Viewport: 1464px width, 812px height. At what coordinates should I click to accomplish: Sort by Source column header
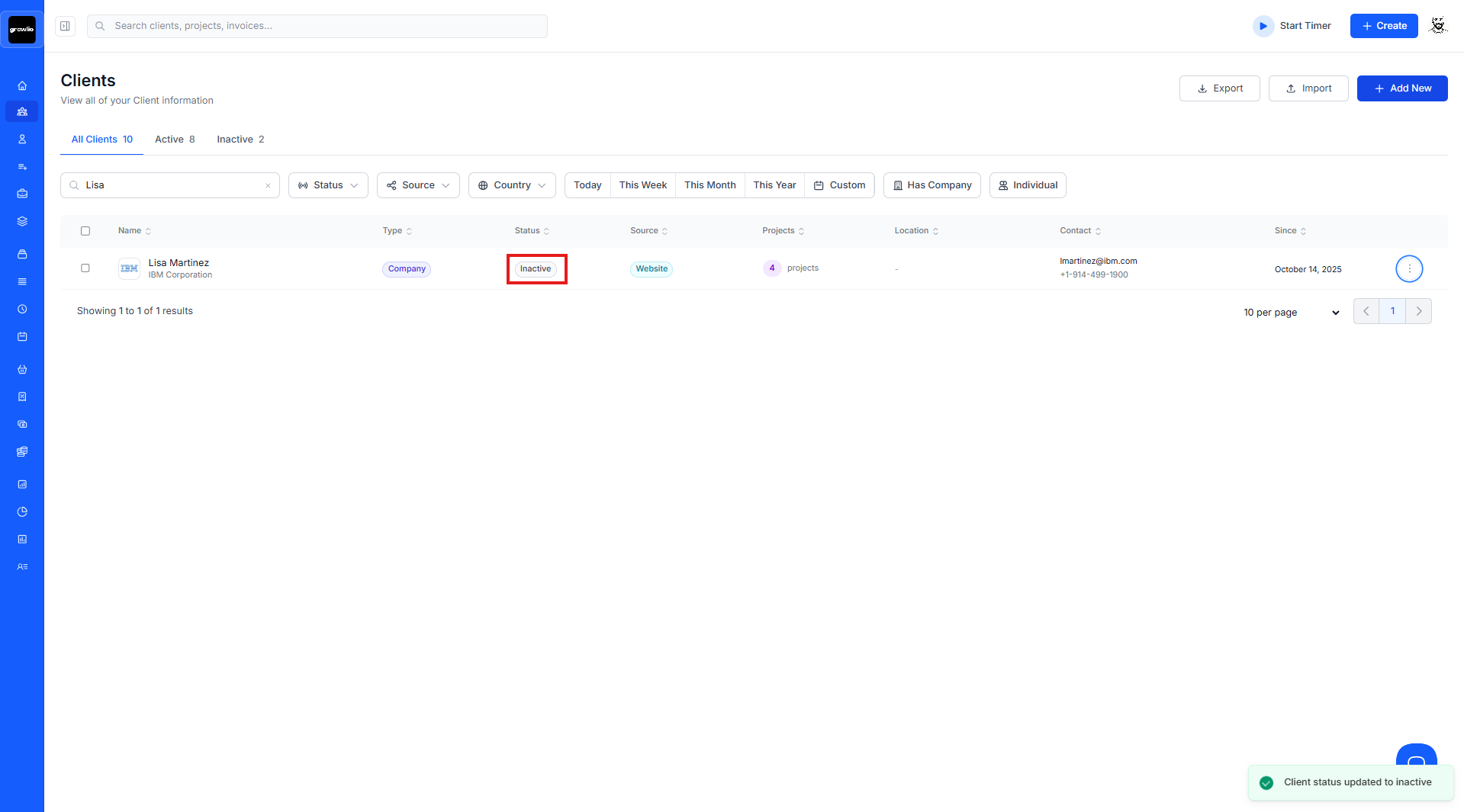[648, 231]
